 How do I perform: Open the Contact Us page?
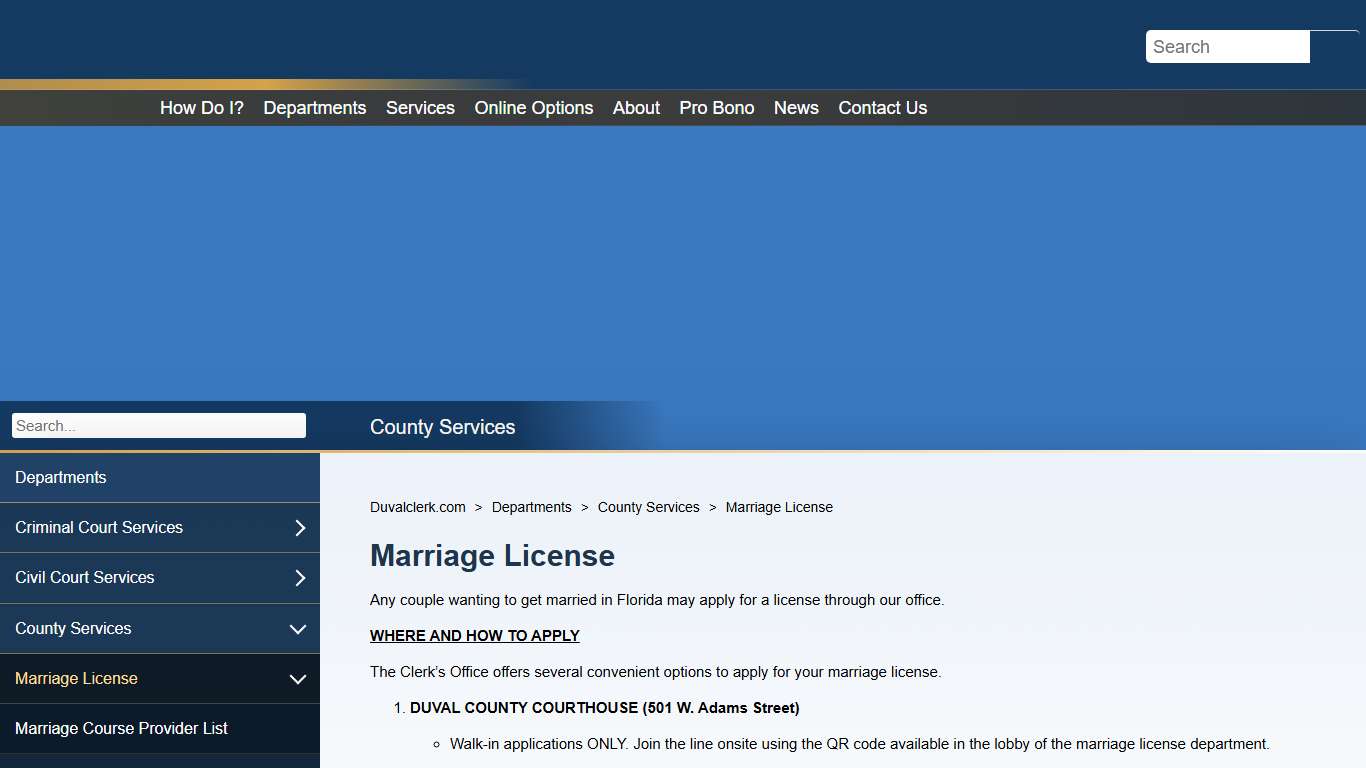882,107
